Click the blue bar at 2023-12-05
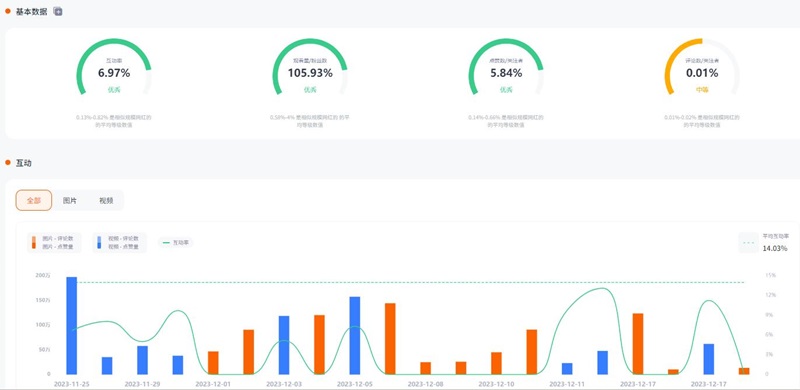The height and width of the screenshot is (390, 800). click(x=355, y=335)
